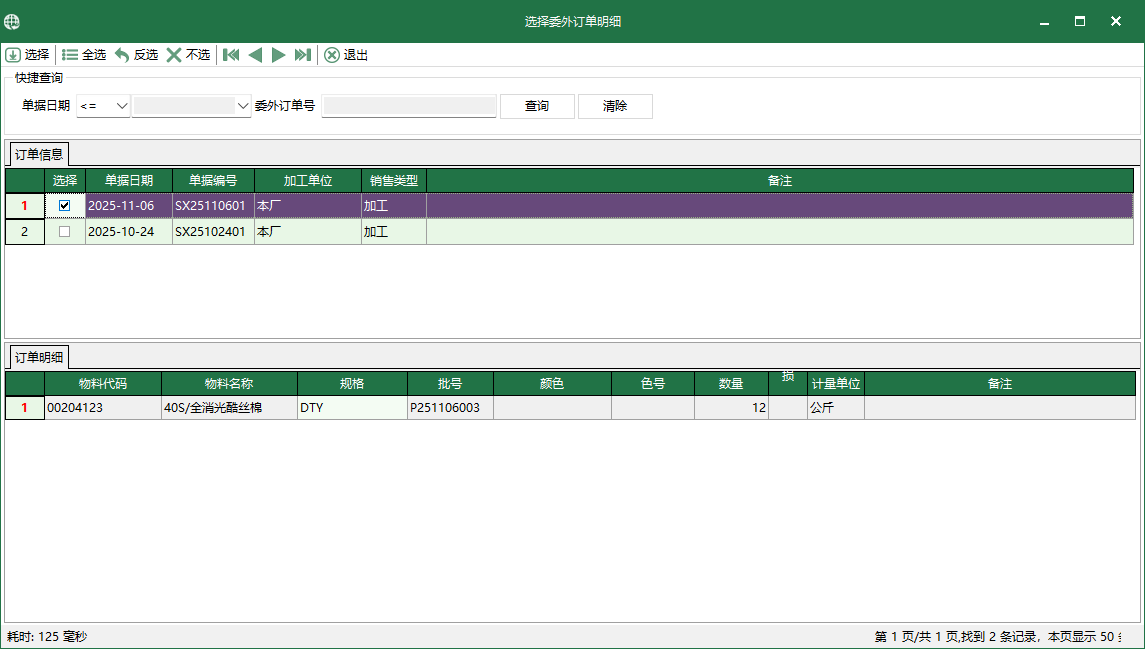Screen dimensions: 1145x649
Task: Go to the previous page arrow
Action: [255, 55]
